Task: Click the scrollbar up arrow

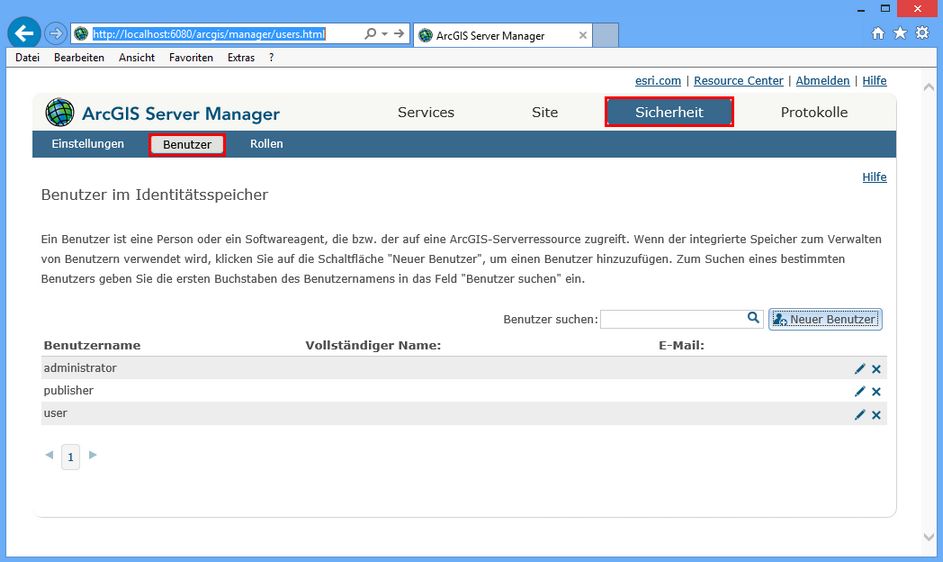Action: (x=929, y=87)
